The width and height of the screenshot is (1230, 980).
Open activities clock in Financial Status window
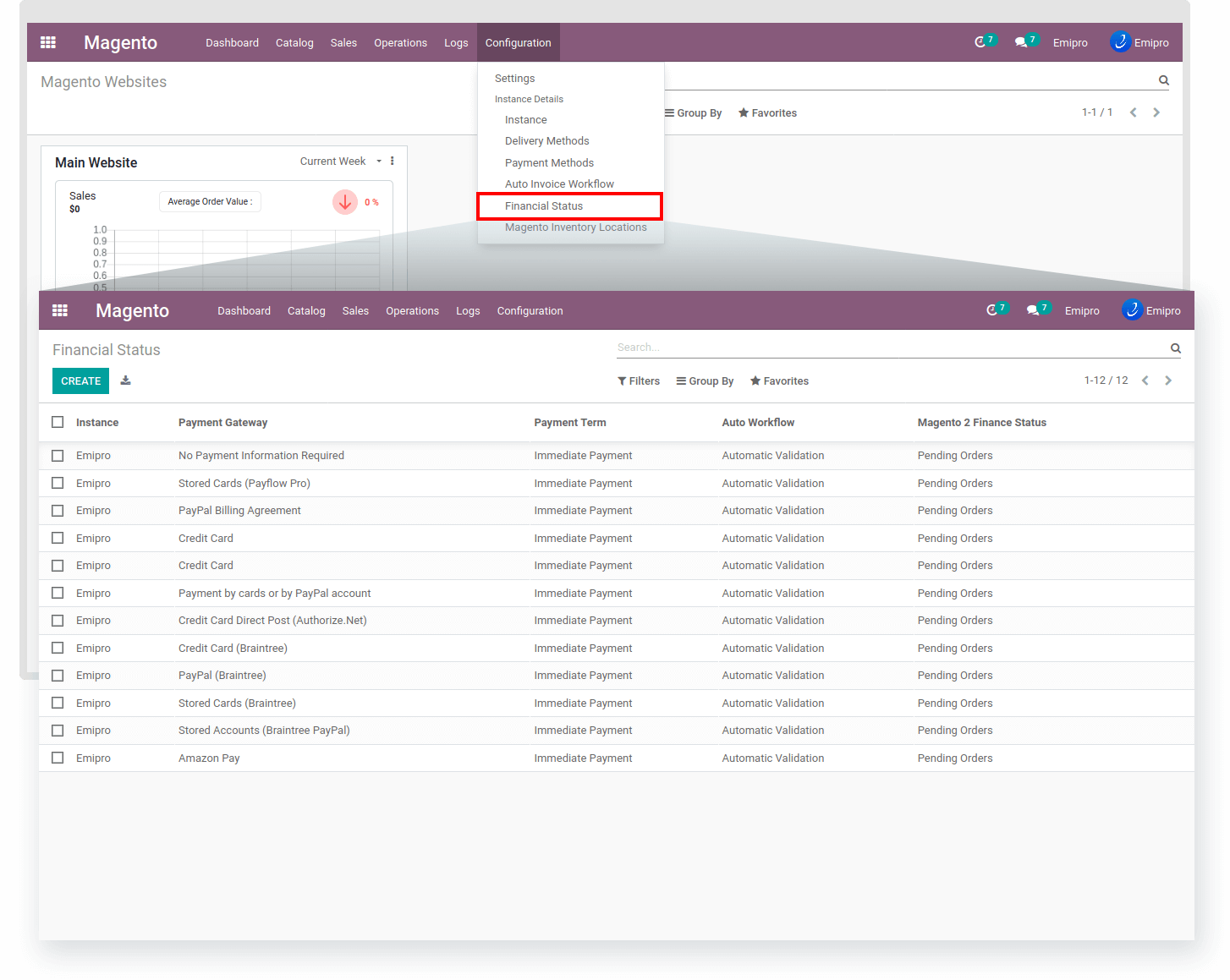click(992, 310)
